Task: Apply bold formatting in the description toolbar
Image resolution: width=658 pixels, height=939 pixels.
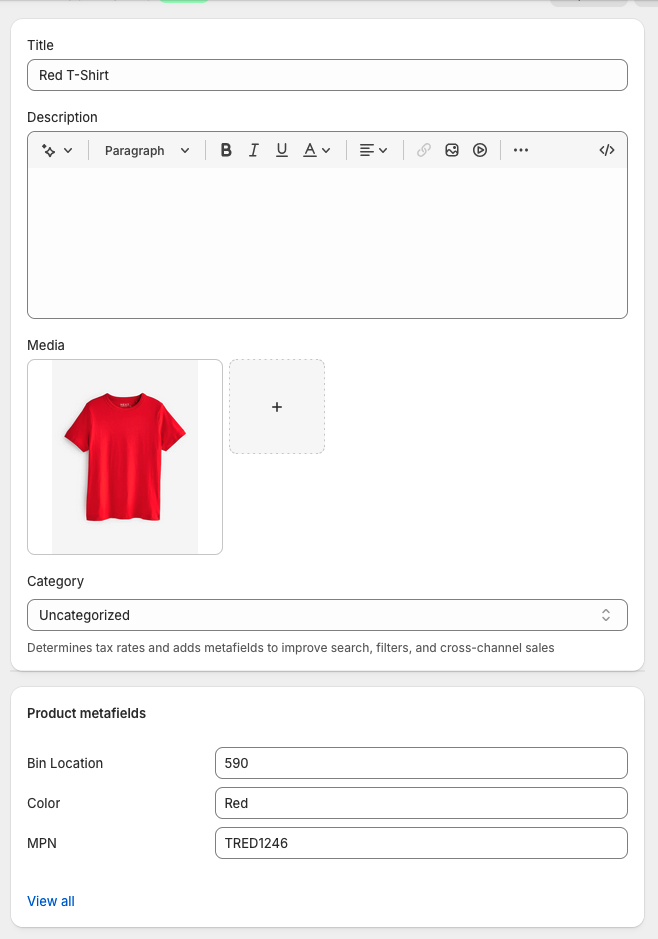Action: tap(226, 150)
